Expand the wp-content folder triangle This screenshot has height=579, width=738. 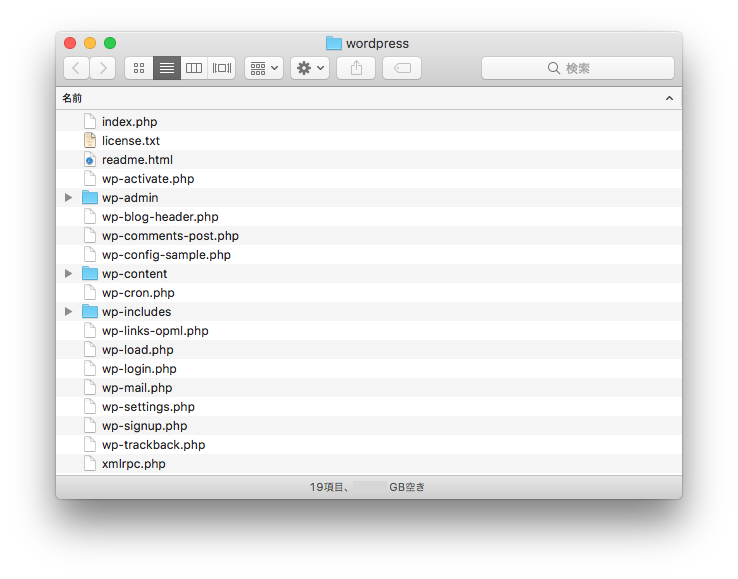68,273
